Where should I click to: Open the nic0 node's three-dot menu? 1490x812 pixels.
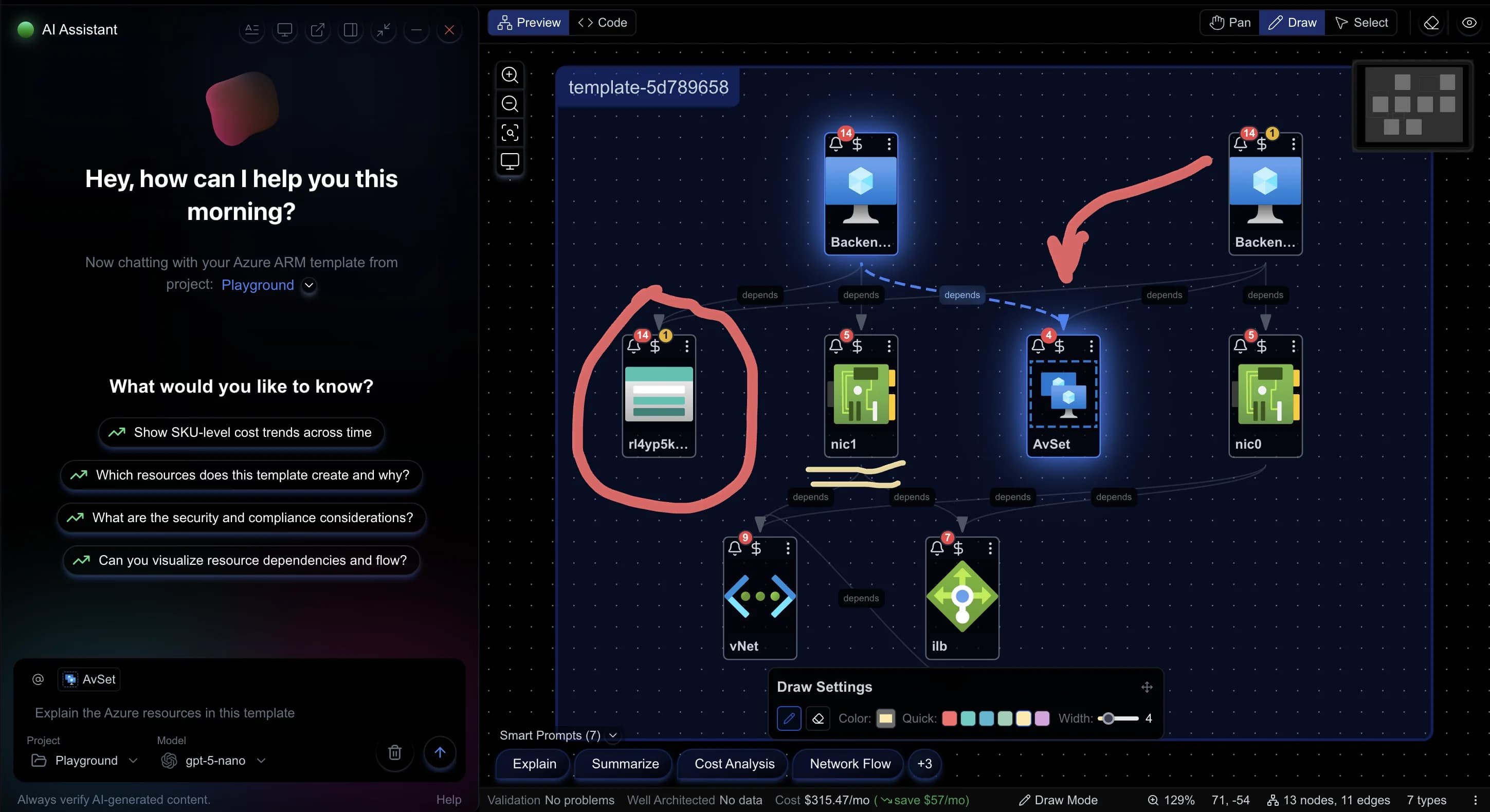1294,346
